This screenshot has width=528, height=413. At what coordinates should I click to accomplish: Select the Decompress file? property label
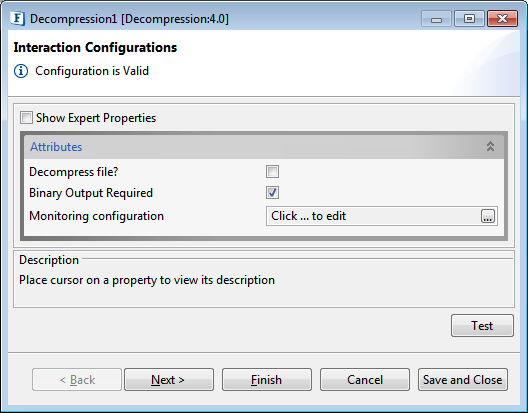74,172
